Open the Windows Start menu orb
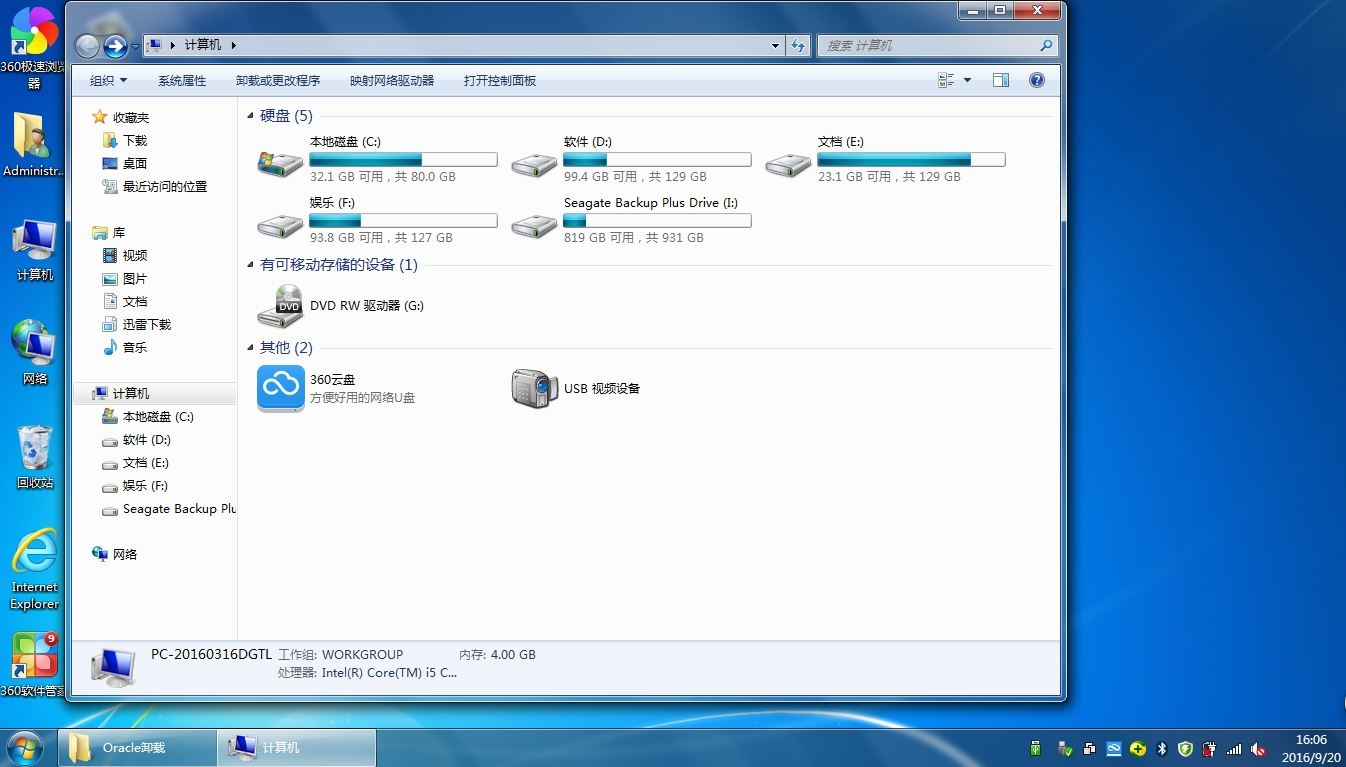The height and width of the screenshot is (767, 1346). click(x=24, y=747)
